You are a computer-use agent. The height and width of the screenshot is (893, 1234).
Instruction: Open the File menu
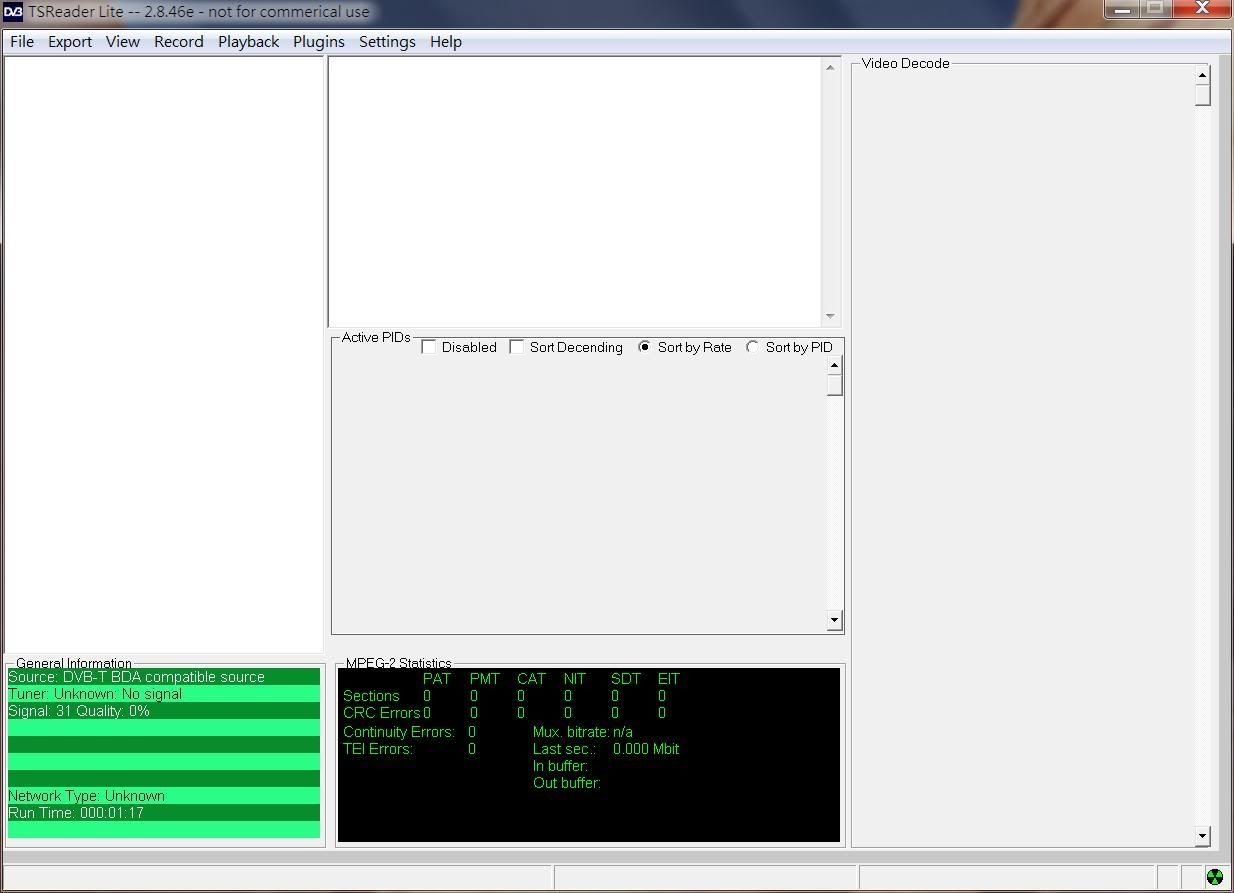coord(22,42)
